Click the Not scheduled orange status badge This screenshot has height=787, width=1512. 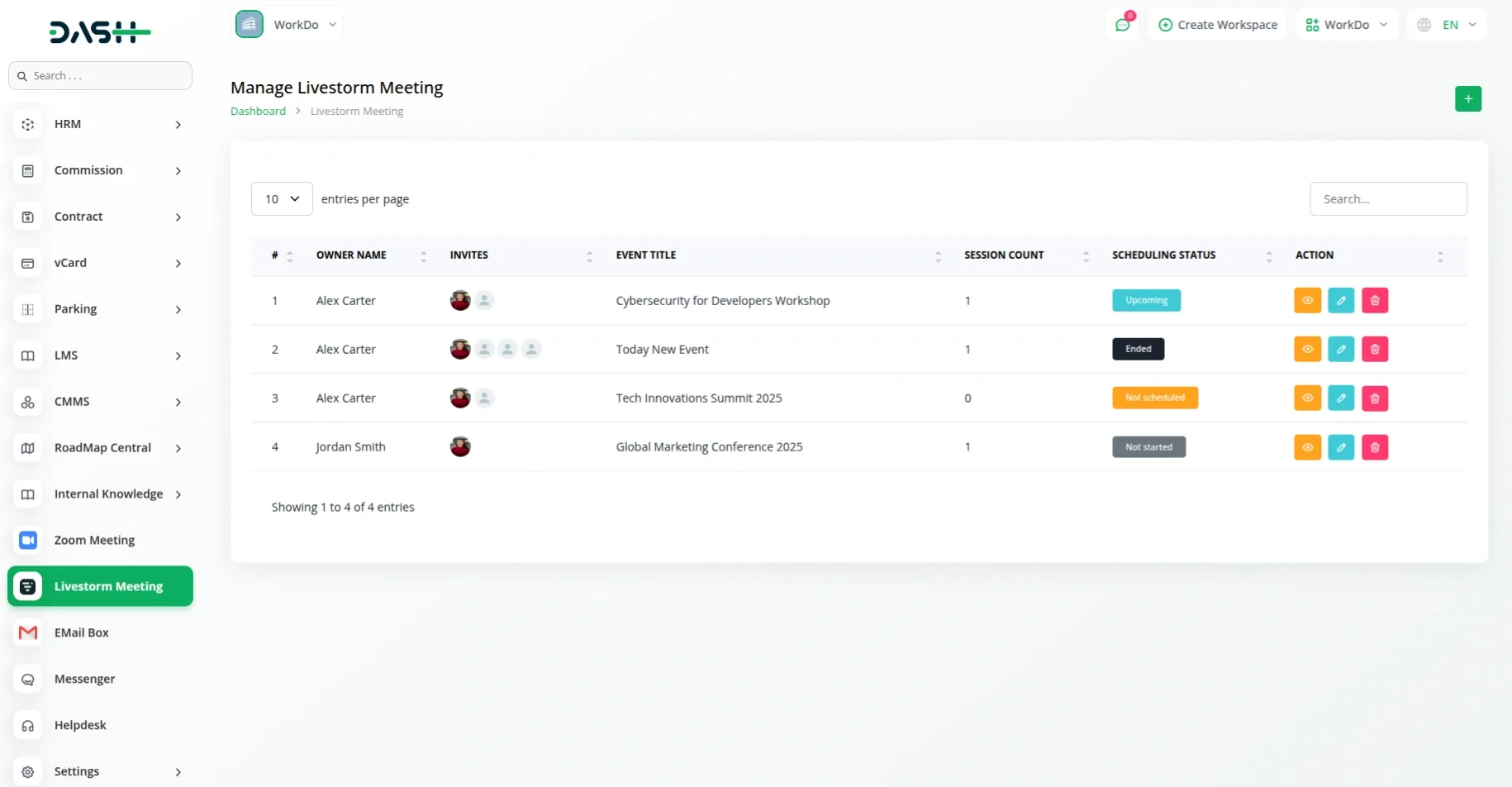click(x=1154, y=398)
